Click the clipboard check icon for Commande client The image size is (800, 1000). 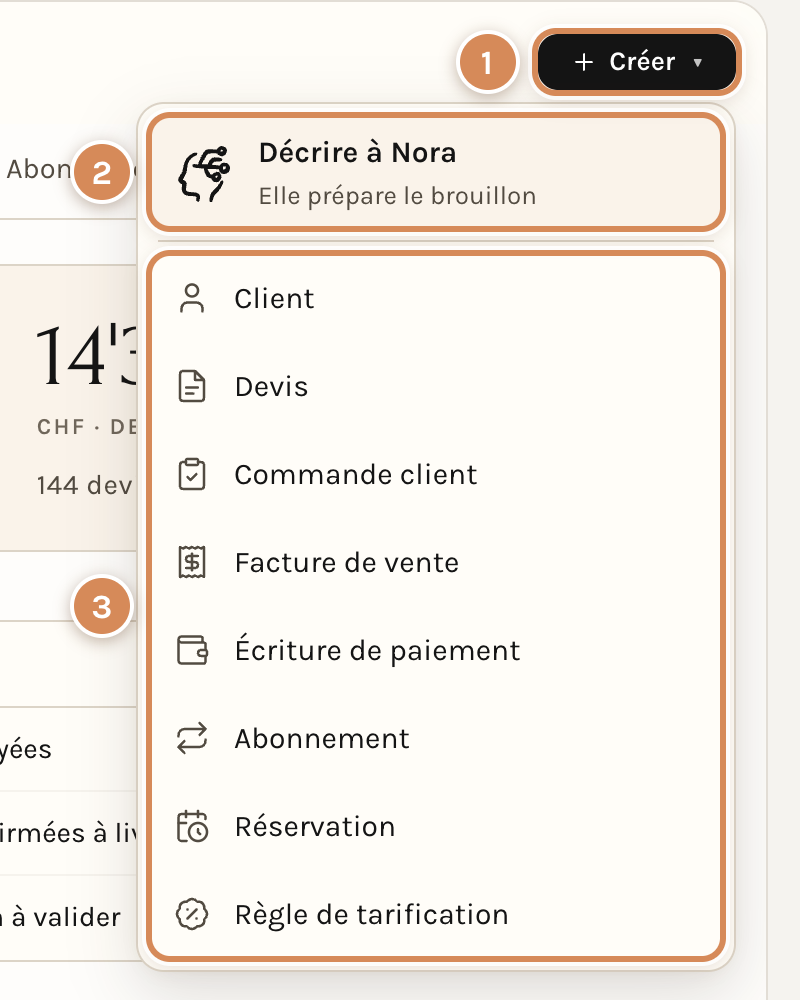(x=192, y=474)
